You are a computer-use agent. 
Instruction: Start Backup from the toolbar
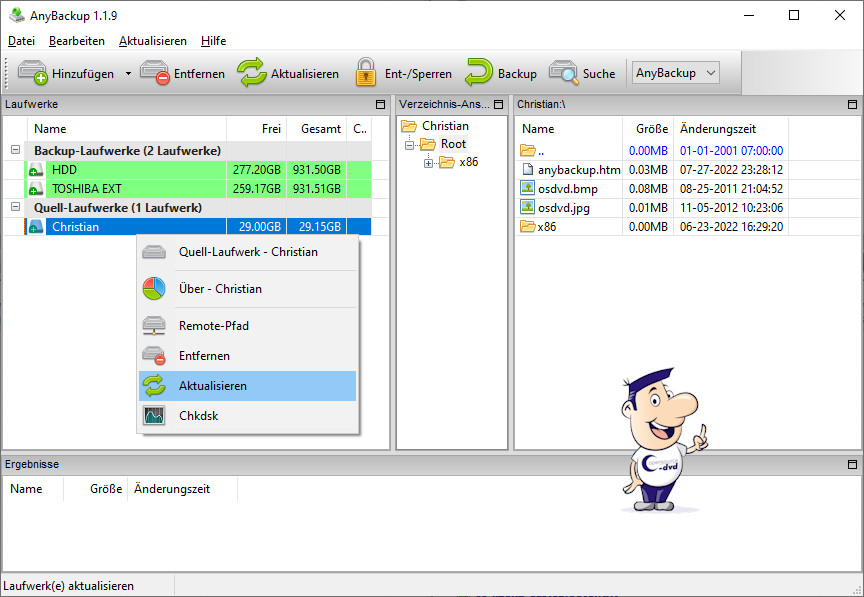coord(479,73)
